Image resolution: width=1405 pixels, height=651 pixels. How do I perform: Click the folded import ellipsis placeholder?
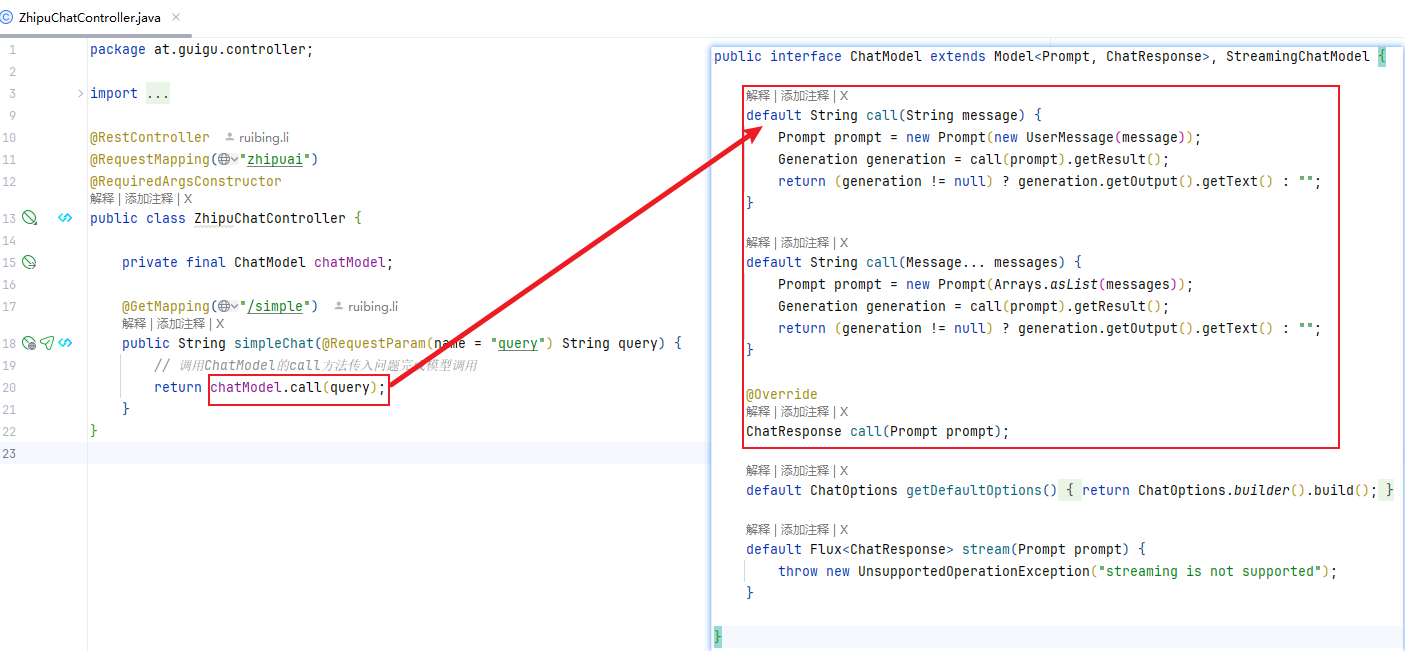158,94
